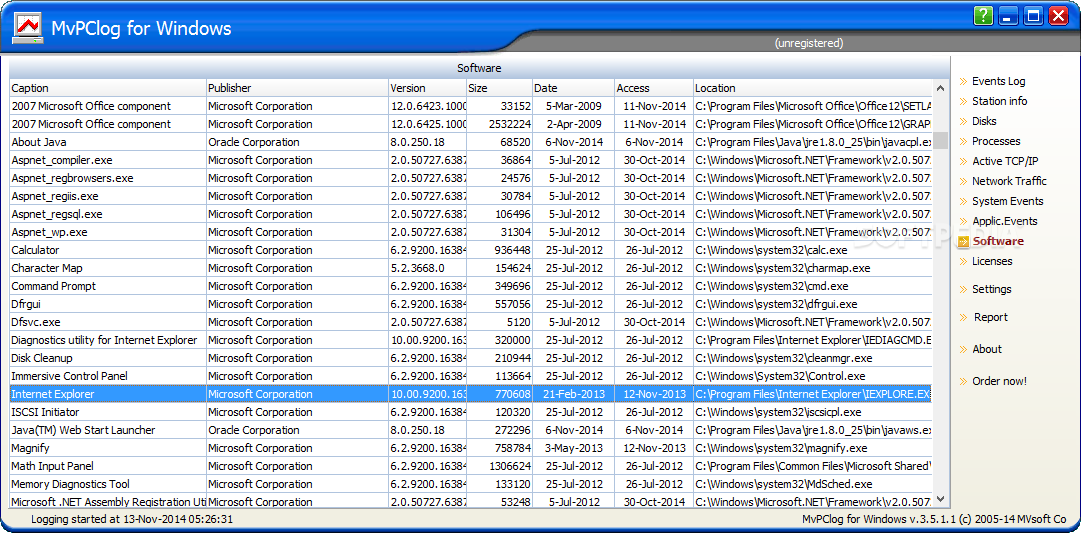
Task: Click the arrow icon beside Events Log
Action: click(x=963, y=81)
